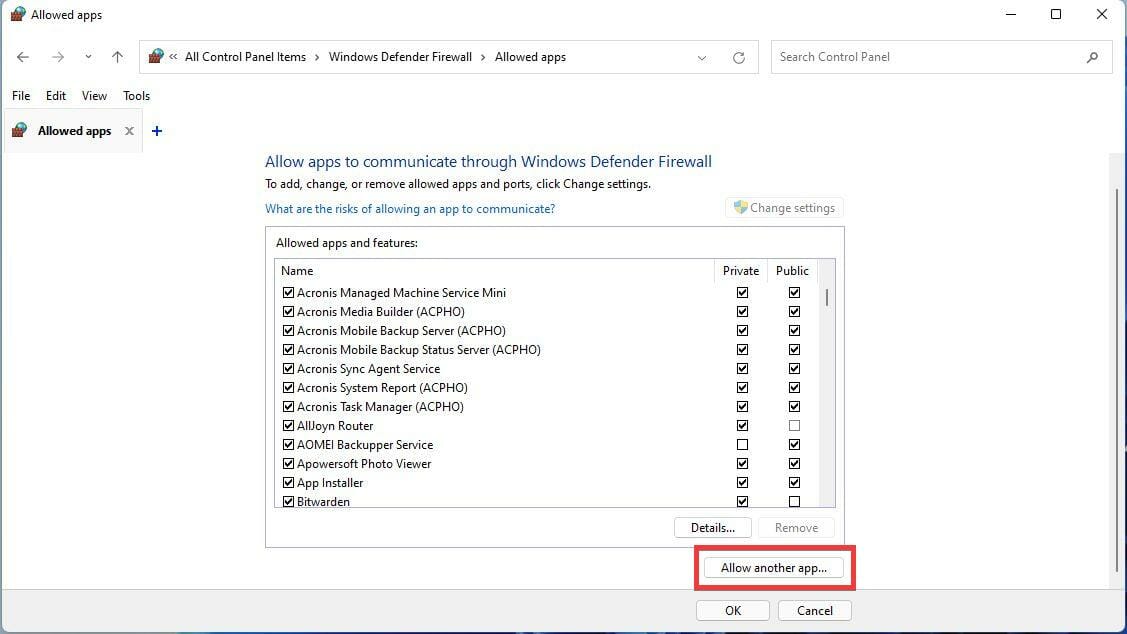The height and width of the screenshot is (634, 1127).
Task: Open the File menu
Action: pyautogui.click(x=21, y=96)
